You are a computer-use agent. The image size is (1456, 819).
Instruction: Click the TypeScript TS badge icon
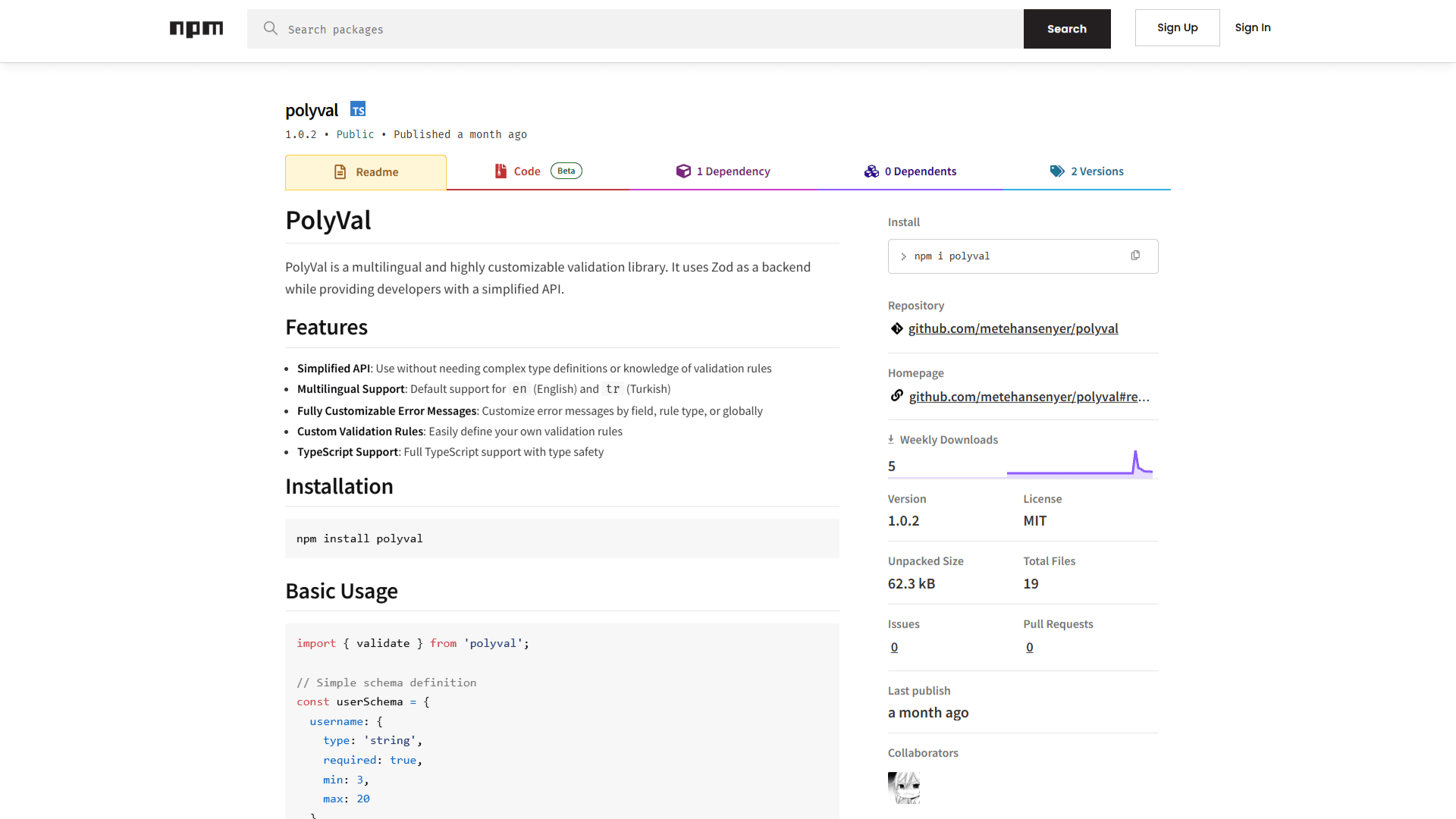[358, 109]
